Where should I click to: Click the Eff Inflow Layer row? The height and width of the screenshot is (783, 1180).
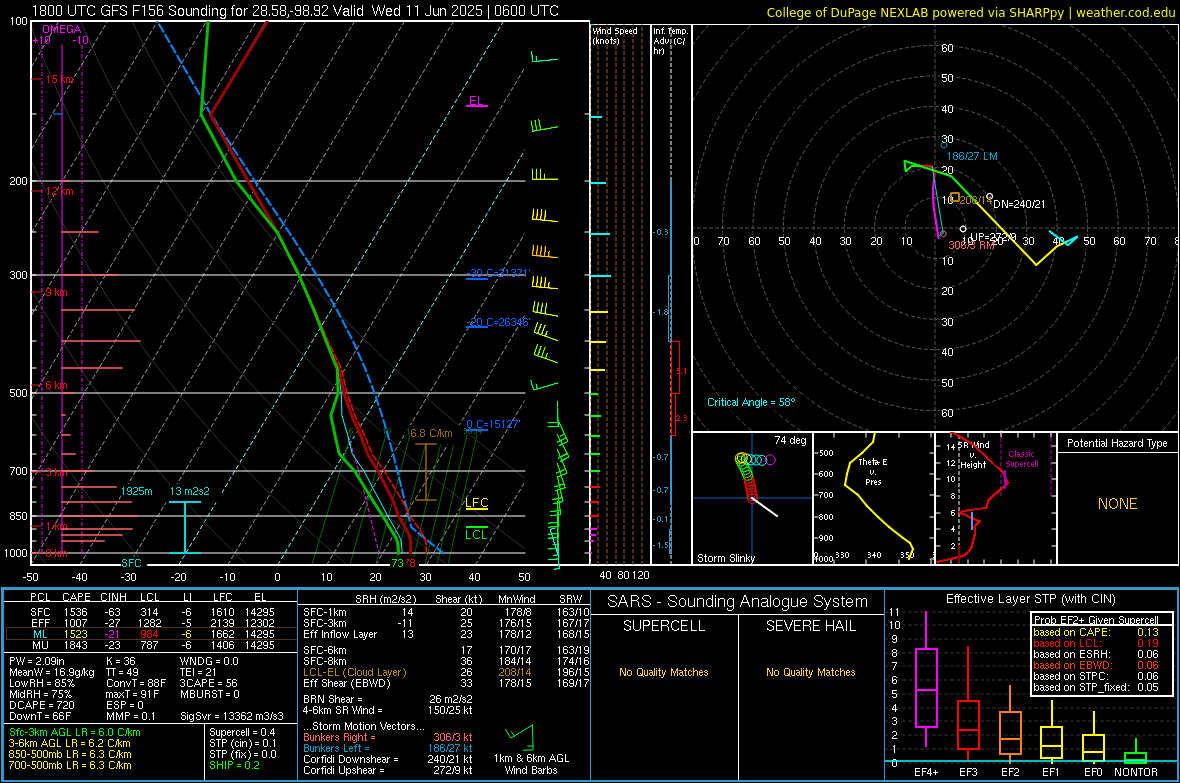(x=446, y=634)
